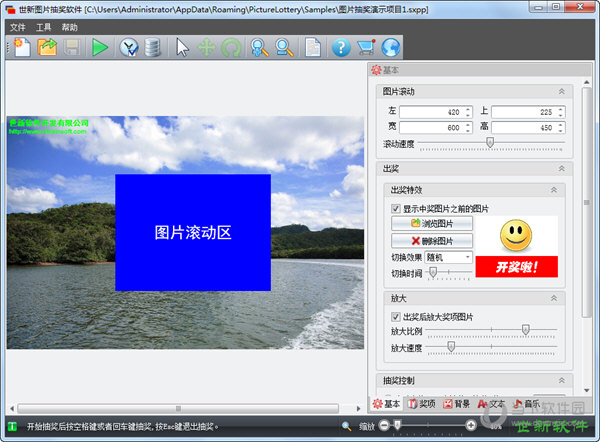The height and width of the screenshot is (442, 600).
Task: Toggle 显示中奖图片之前的图片 checkbox
Action: [397, 209]
